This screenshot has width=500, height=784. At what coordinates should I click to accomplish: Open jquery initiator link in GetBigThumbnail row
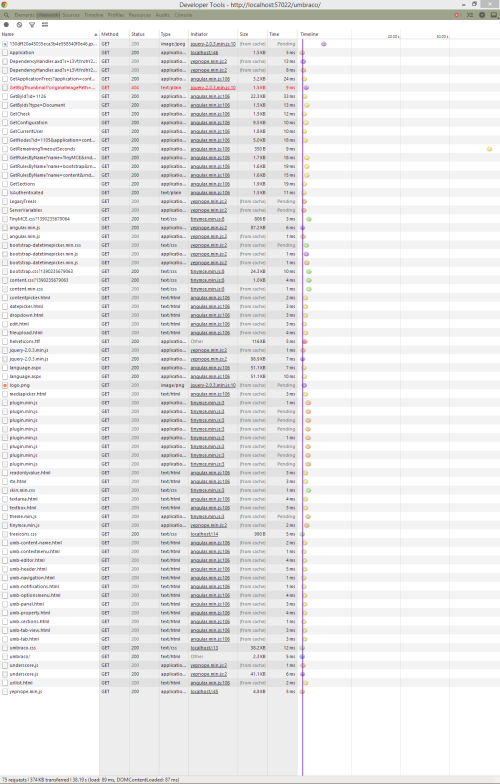click(213, 88)
